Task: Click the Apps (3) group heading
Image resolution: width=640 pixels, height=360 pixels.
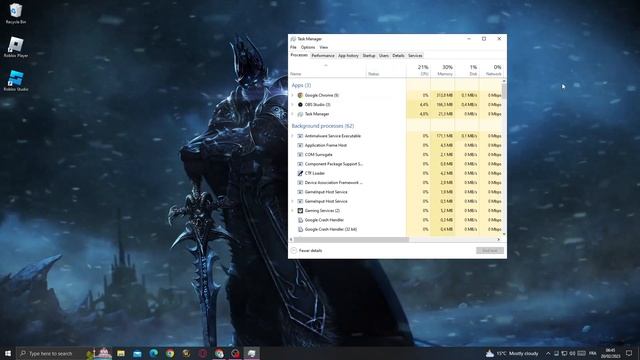Action: click(x=301, y=85)
